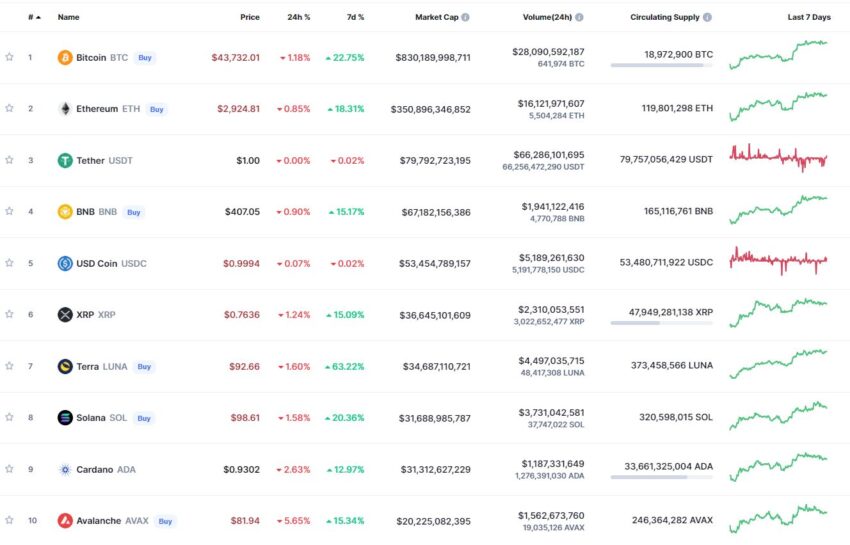This screenshot has width=850, height=545.
Task: Click Buy button next to Avalanche
Action: [x=165, y=521]
